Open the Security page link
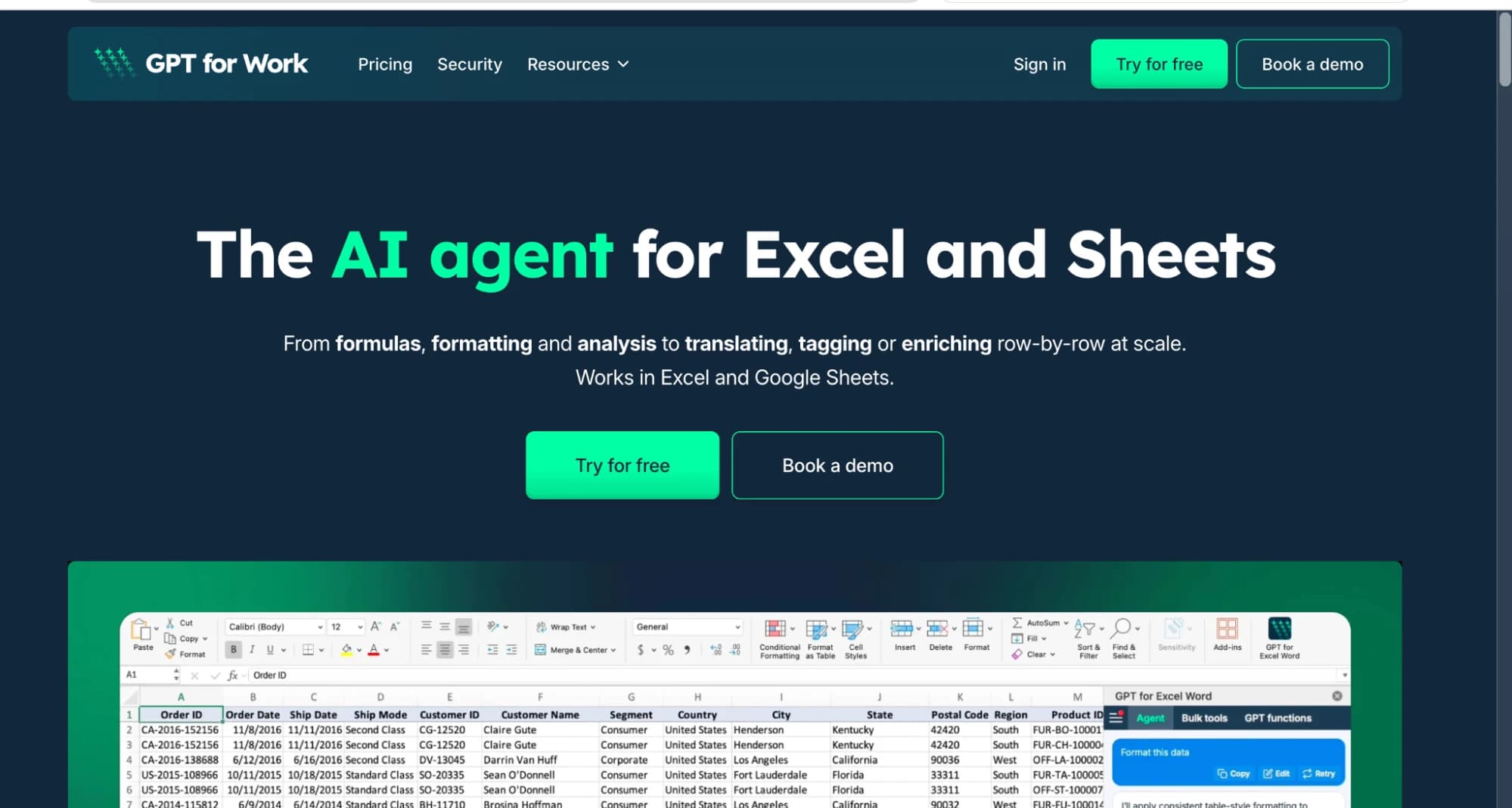Image resolution: width=1512 pixels, height=808 pixels. click(470, 64)
